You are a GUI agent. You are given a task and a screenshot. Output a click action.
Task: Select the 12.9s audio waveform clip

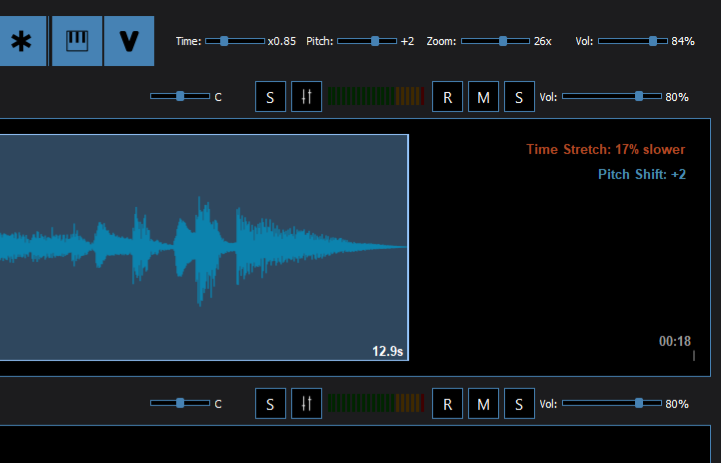click(200, 246)
